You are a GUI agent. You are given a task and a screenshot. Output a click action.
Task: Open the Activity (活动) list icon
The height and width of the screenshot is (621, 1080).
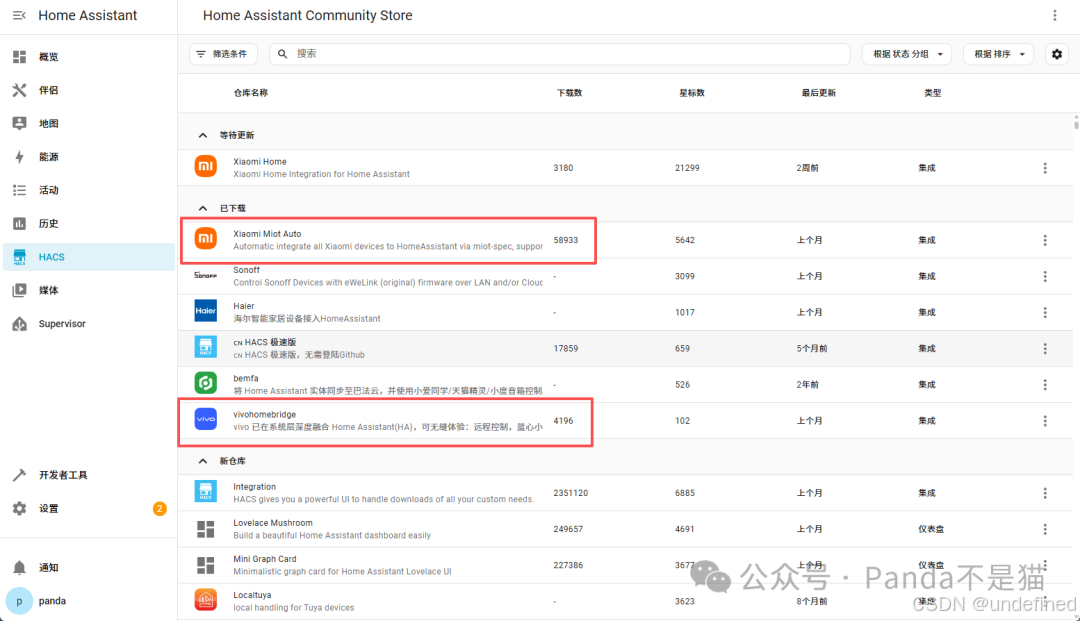pos(19,190)
